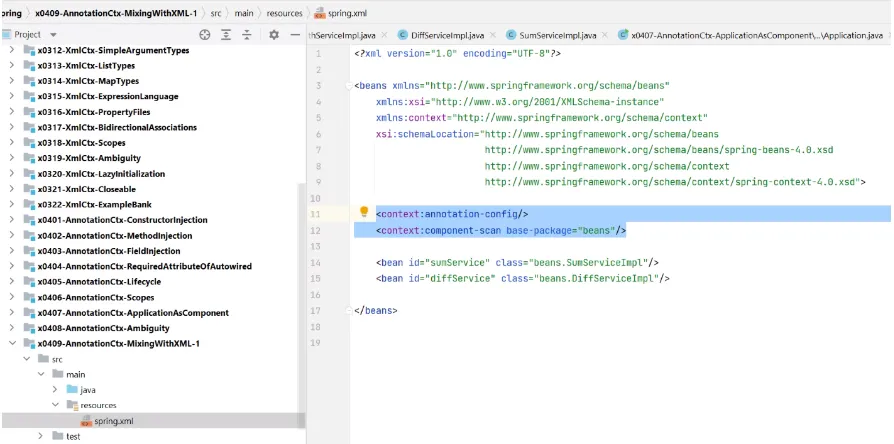Select x0314-XmlCtx-MapTypes in tree
The height and width of the screenshot is (444, 894).
(x=88, y=81)
